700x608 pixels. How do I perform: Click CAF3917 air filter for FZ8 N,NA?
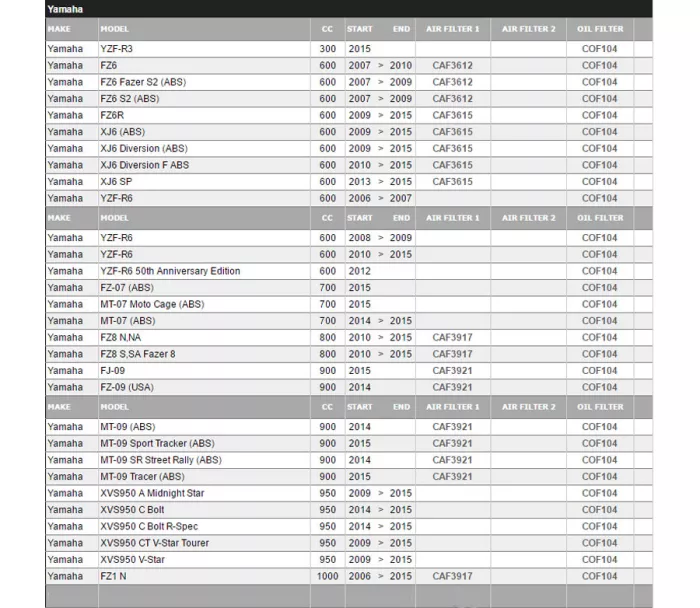[x=452, y=337]
